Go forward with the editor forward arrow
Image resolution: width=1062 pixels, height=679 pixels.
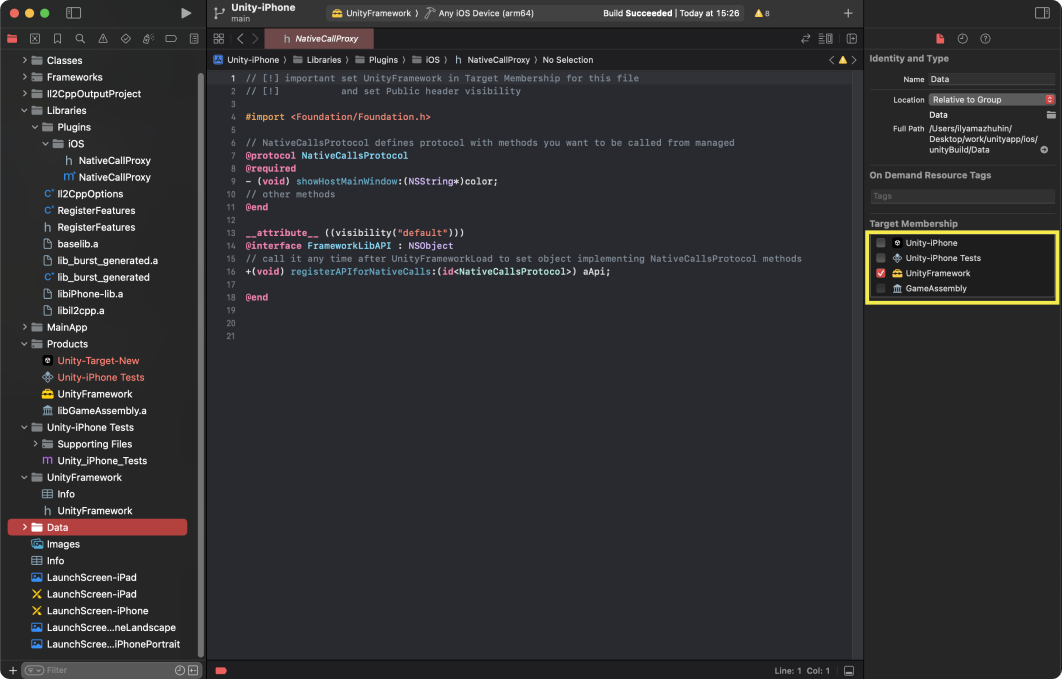pyautogui.click(x=255, y=39)
